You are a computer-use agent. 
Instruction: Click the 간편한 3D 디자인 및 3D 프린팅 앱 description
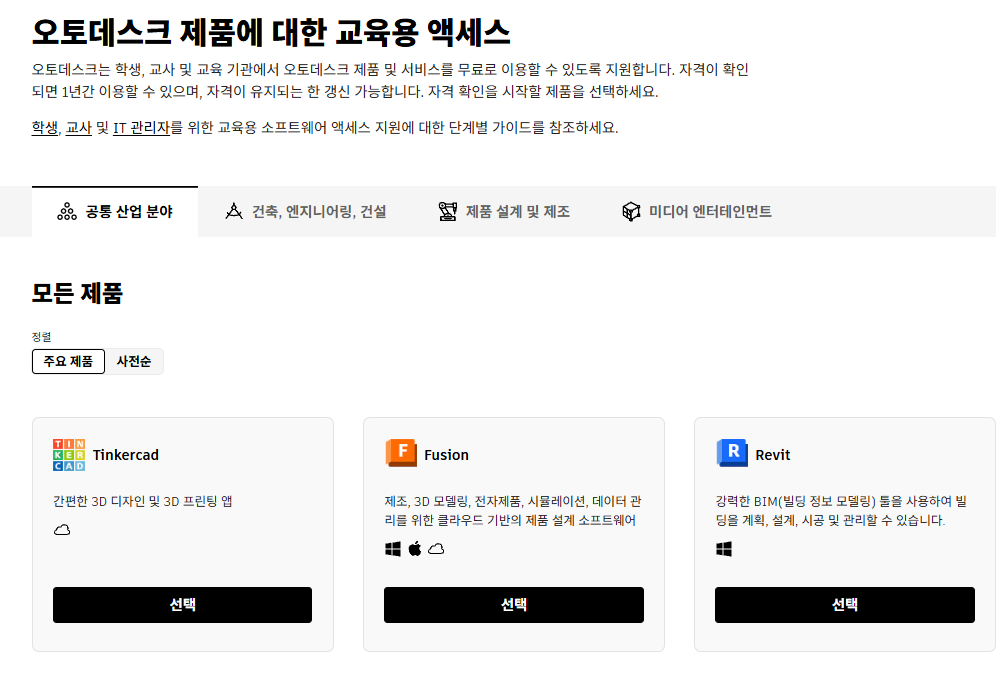coord(143,501)
